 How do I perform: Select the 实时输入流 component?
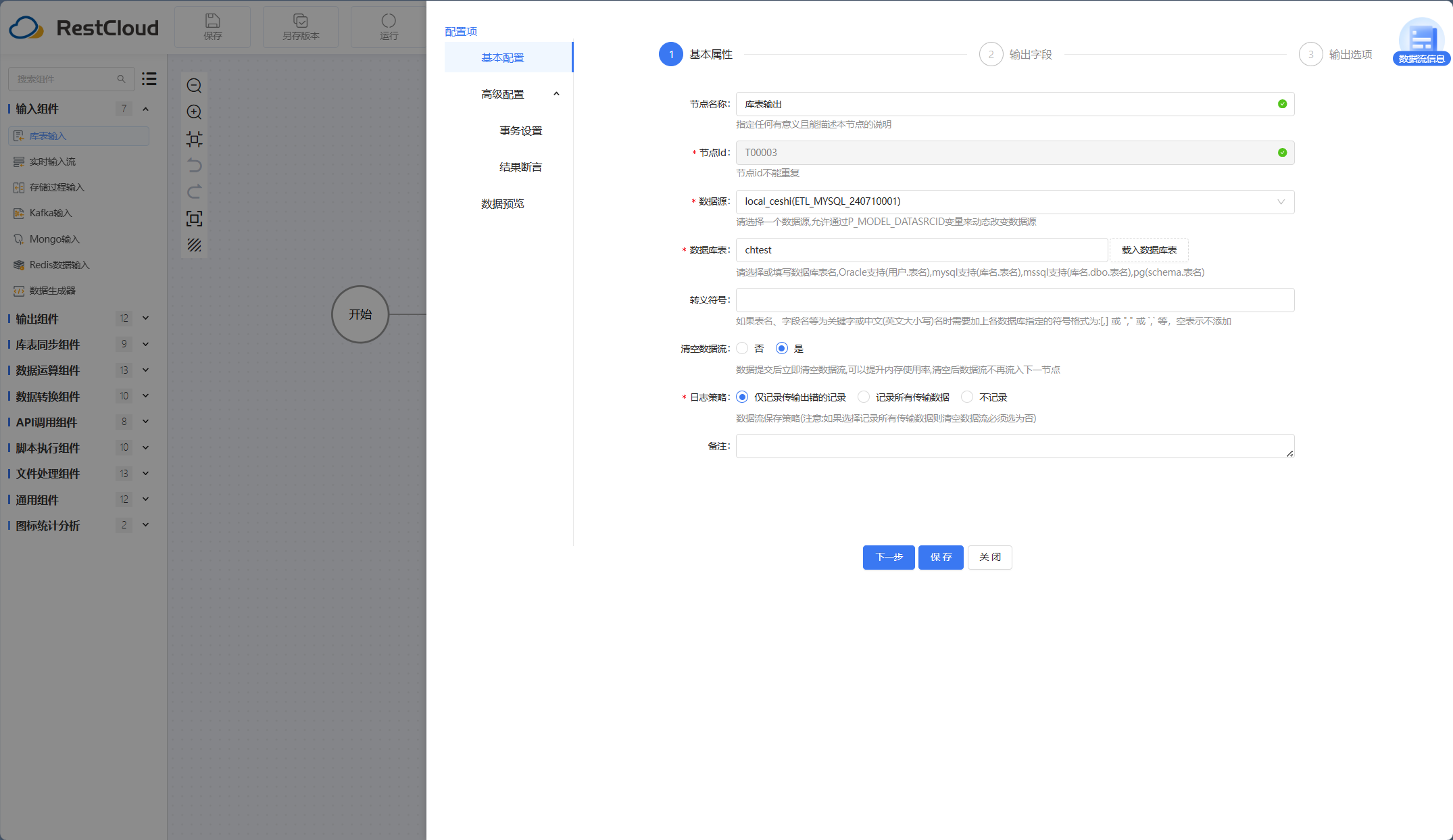point(78,162)
